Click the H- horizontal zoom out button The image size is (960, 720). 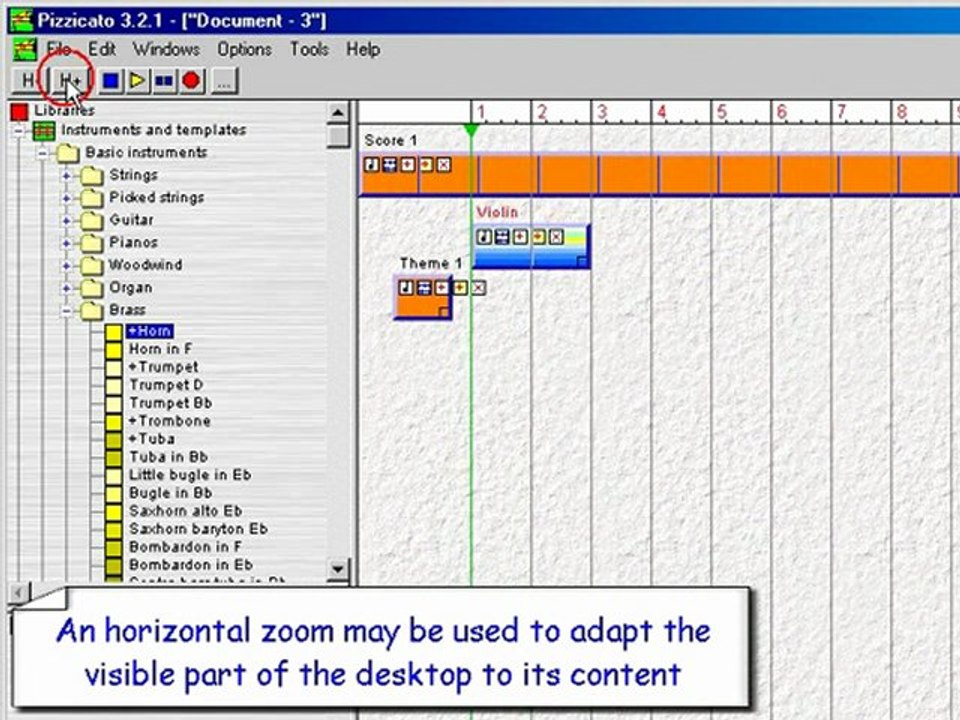(x=28, y=81)
